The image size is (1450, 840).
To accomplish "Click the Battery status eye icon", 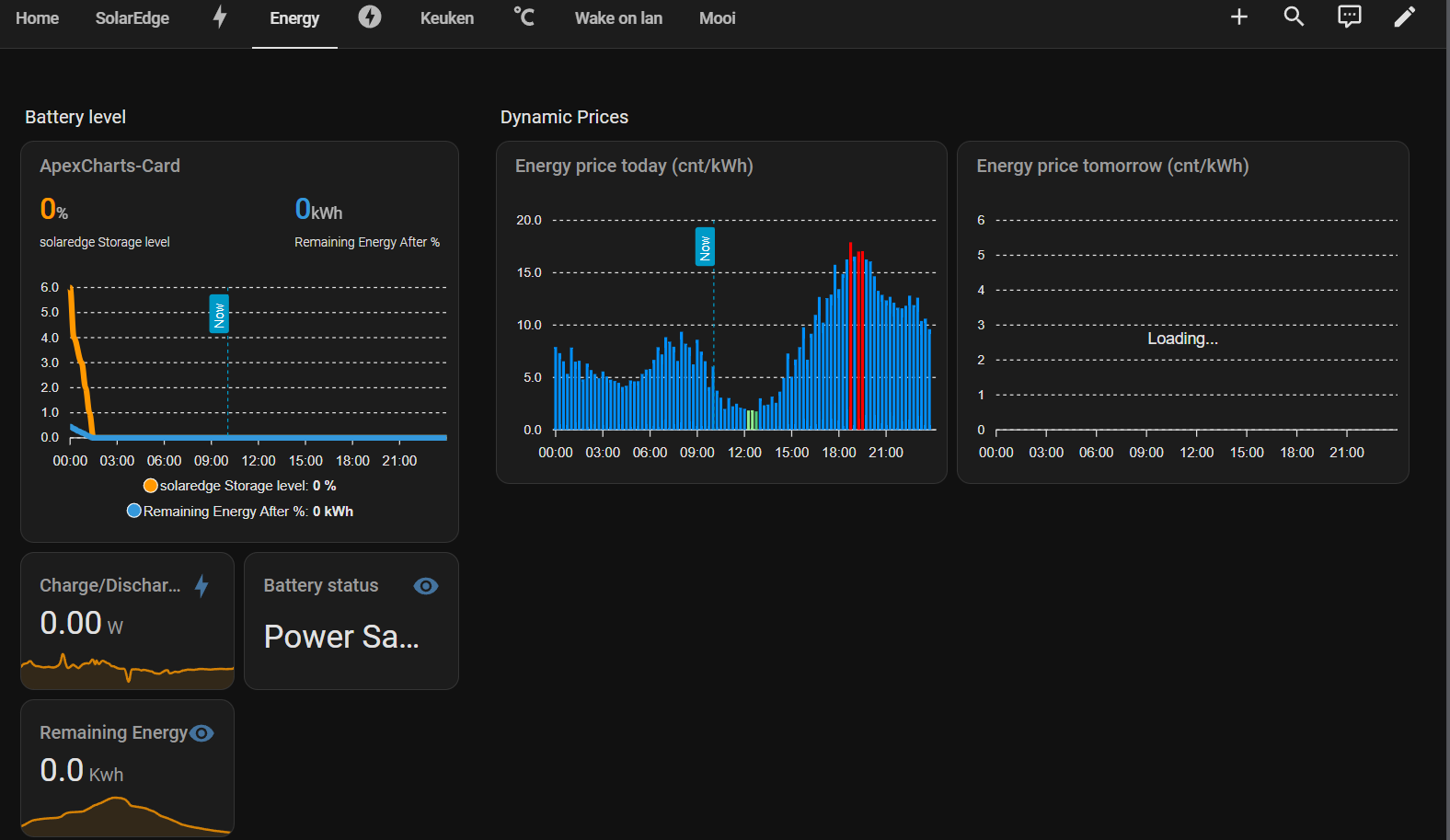I will click(x=426, y=586).
